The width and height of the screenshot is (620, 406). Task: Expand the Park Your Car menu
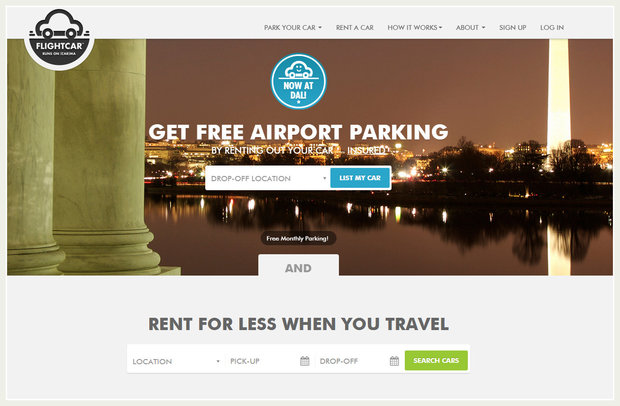[x=293, y=28]
